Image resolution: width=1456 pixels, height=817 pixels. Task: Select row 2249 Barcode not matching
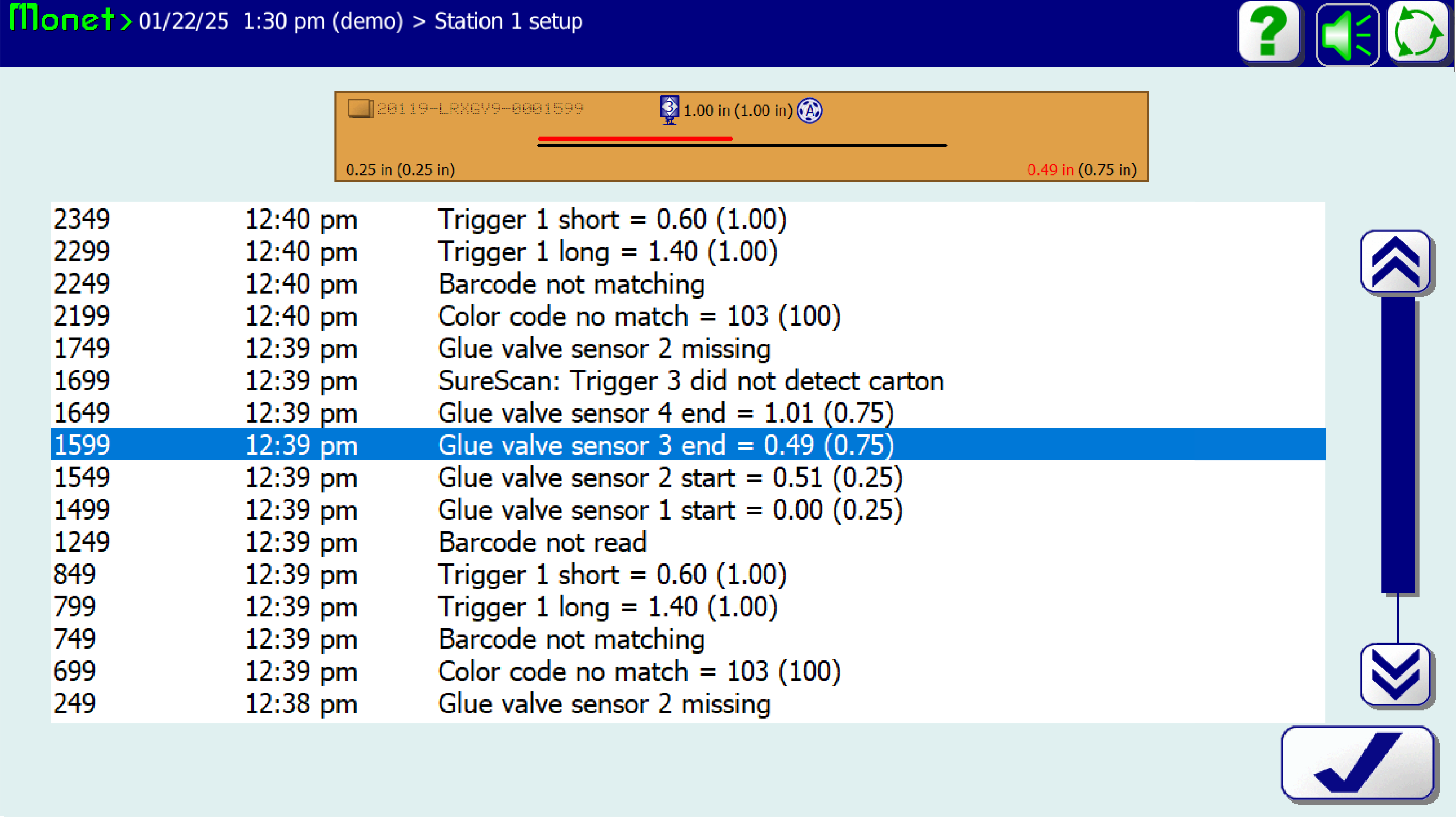pos(688,283)
